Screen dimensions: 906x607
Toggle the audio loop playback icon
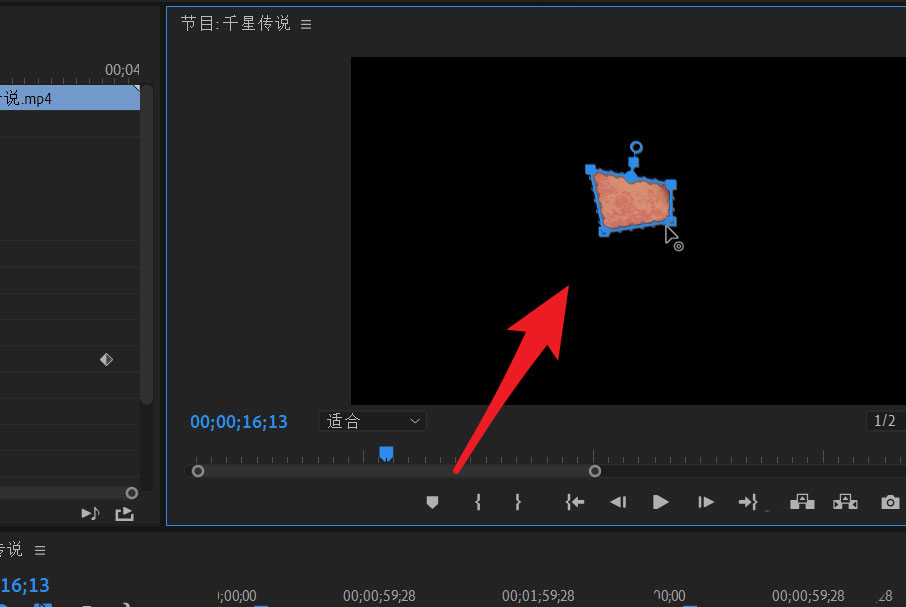(91, 513)
